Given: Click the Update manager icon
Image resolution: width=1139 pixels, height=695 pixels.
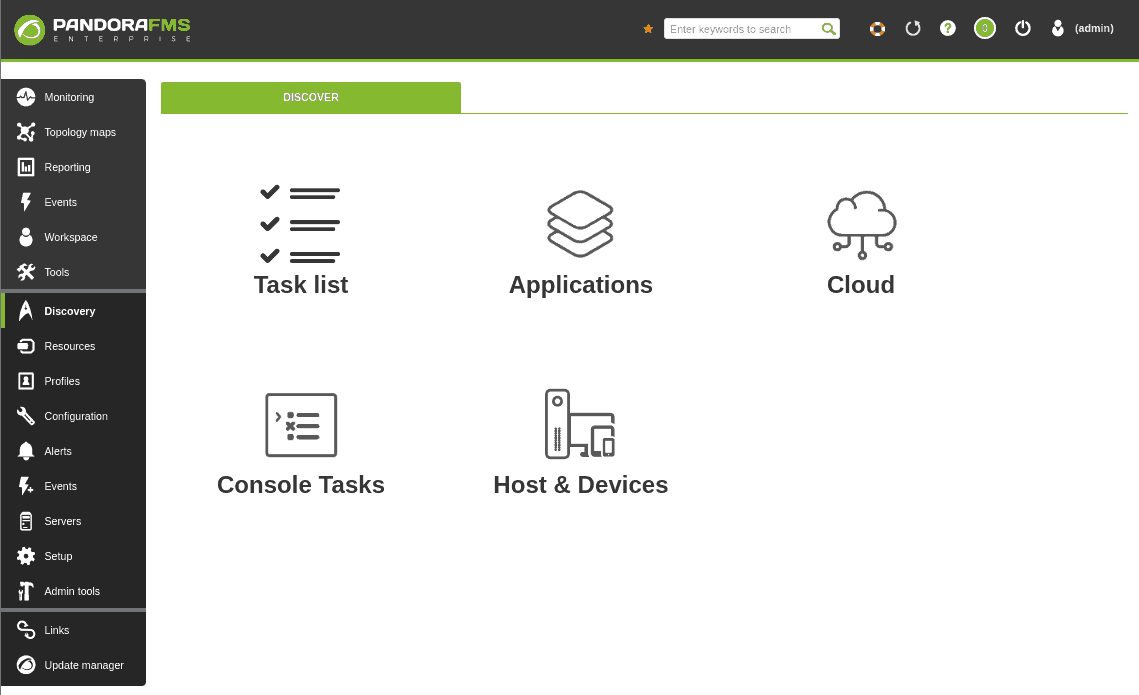Looking at the screenshot, I should coord(26,664).
